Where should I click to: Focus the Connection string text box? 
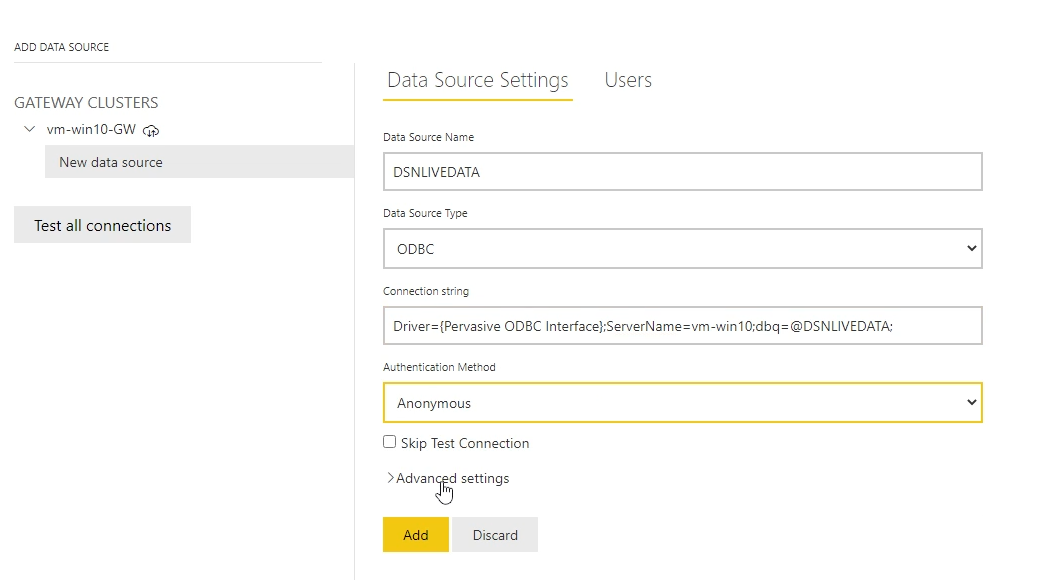pos(682,326)
